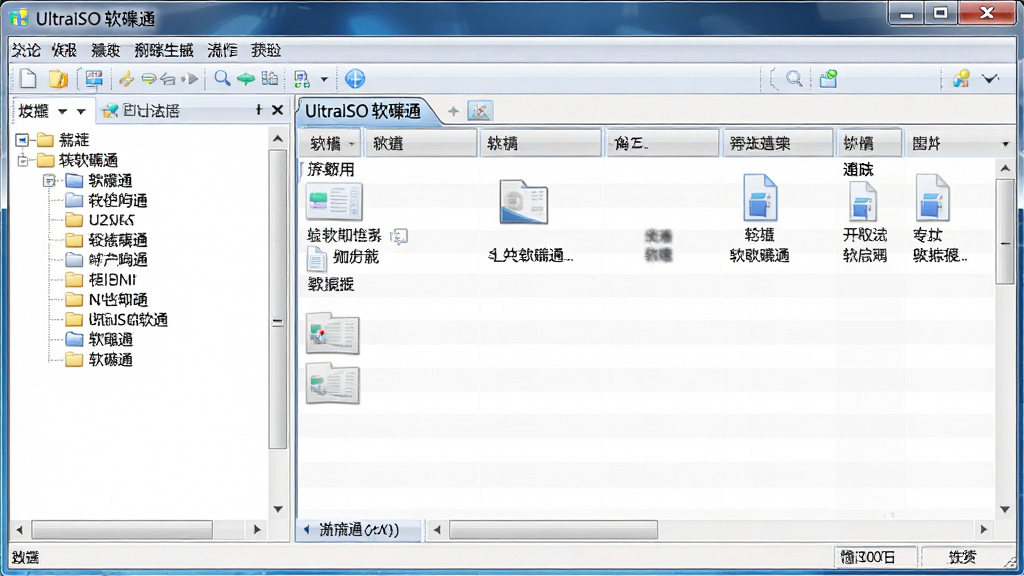Click the round blue globe toolbar icon
This screenshot has width=1024, height=576.
click(x=355, y=79)
